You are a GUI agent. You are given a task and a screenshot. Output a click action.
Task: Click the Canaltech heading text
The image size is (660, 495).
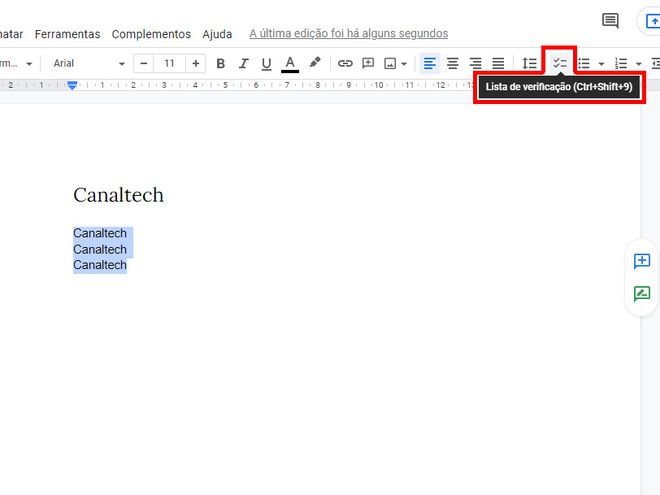click(118, 195)
